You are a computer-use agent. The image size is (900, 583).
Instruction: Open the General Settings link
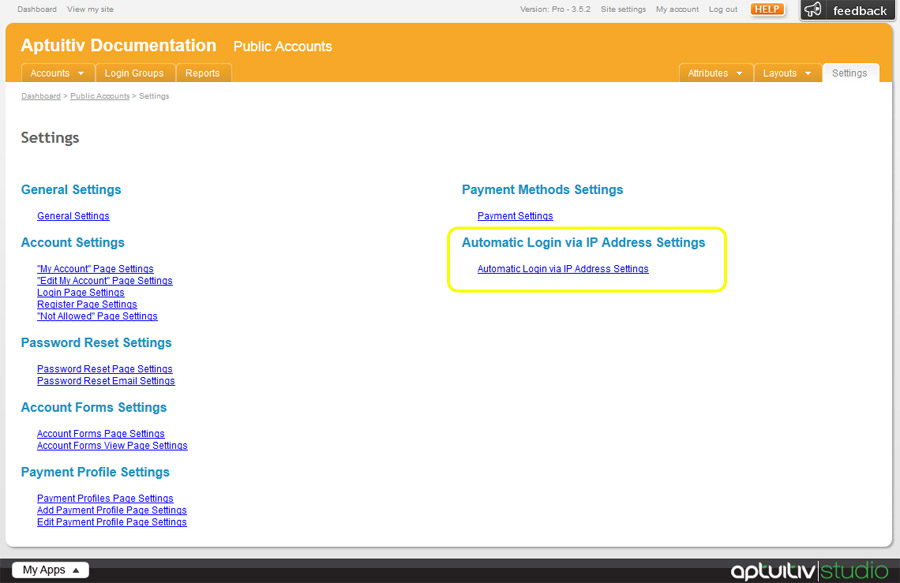pos(73,216)
